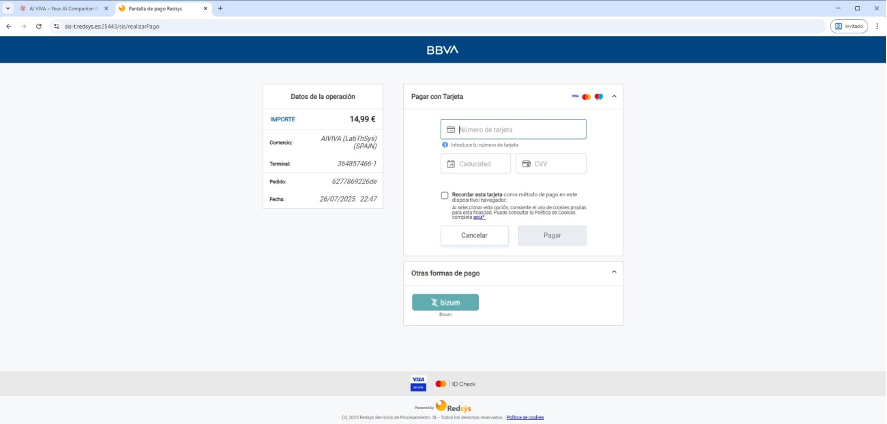Viewport: 887px width, 424px height.
Task: Open site information icon in address bar
Action: pos(56,26)
